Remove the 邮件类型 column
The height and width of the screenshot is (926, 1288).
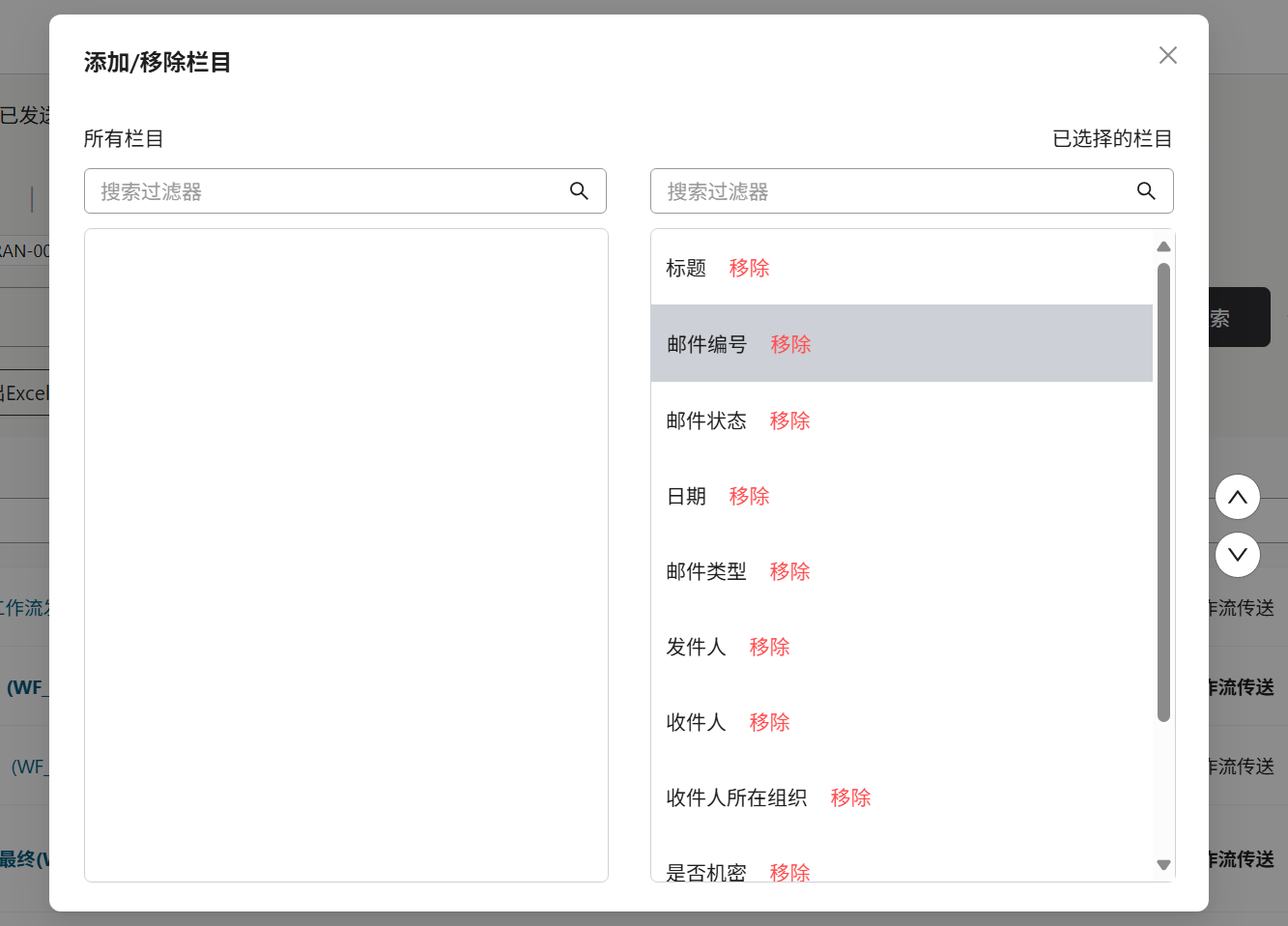pyautogui.click(x=789, y=571)
